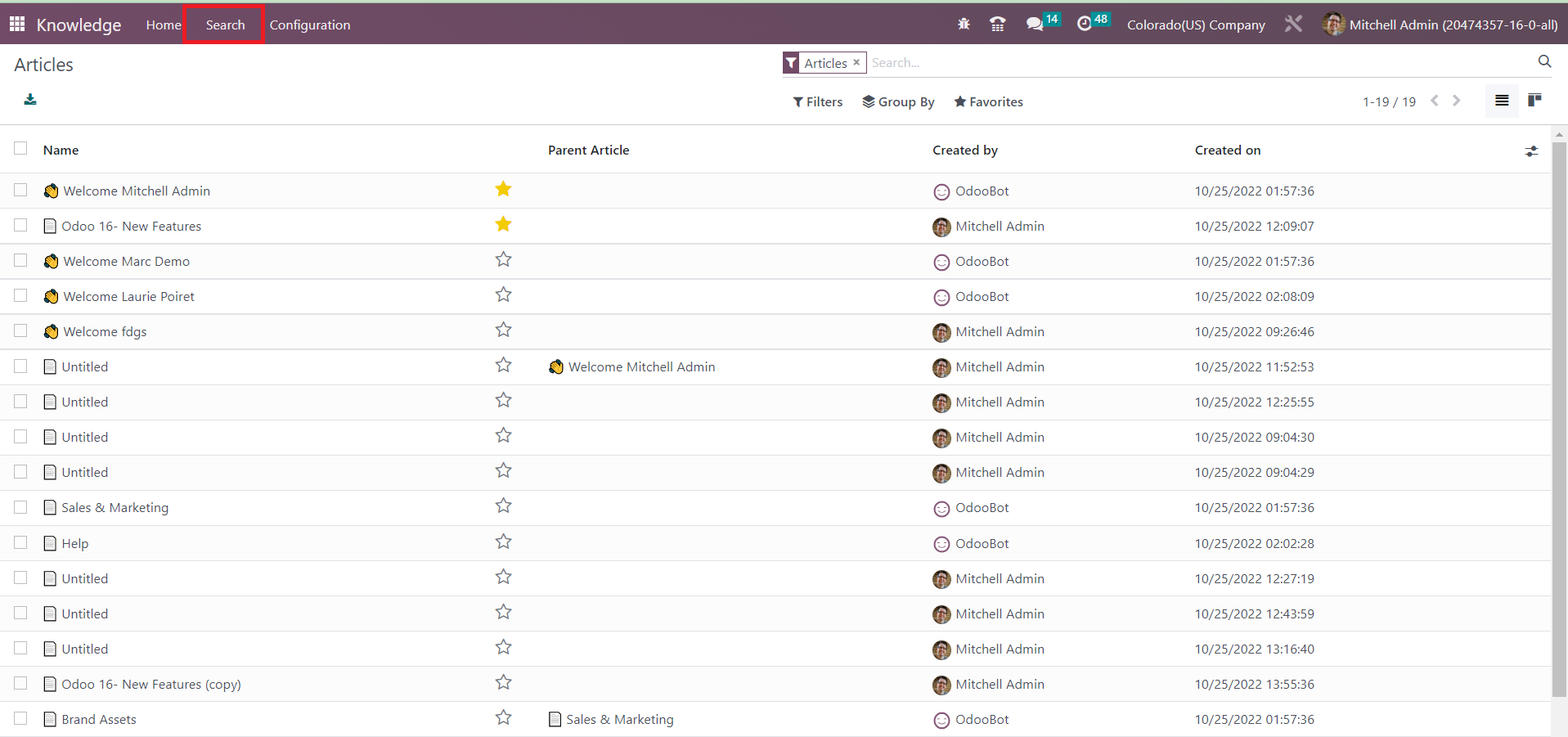Screen dimensions: 1568x737
Task: Open the Group By dropdown
Action: point(898,101)
